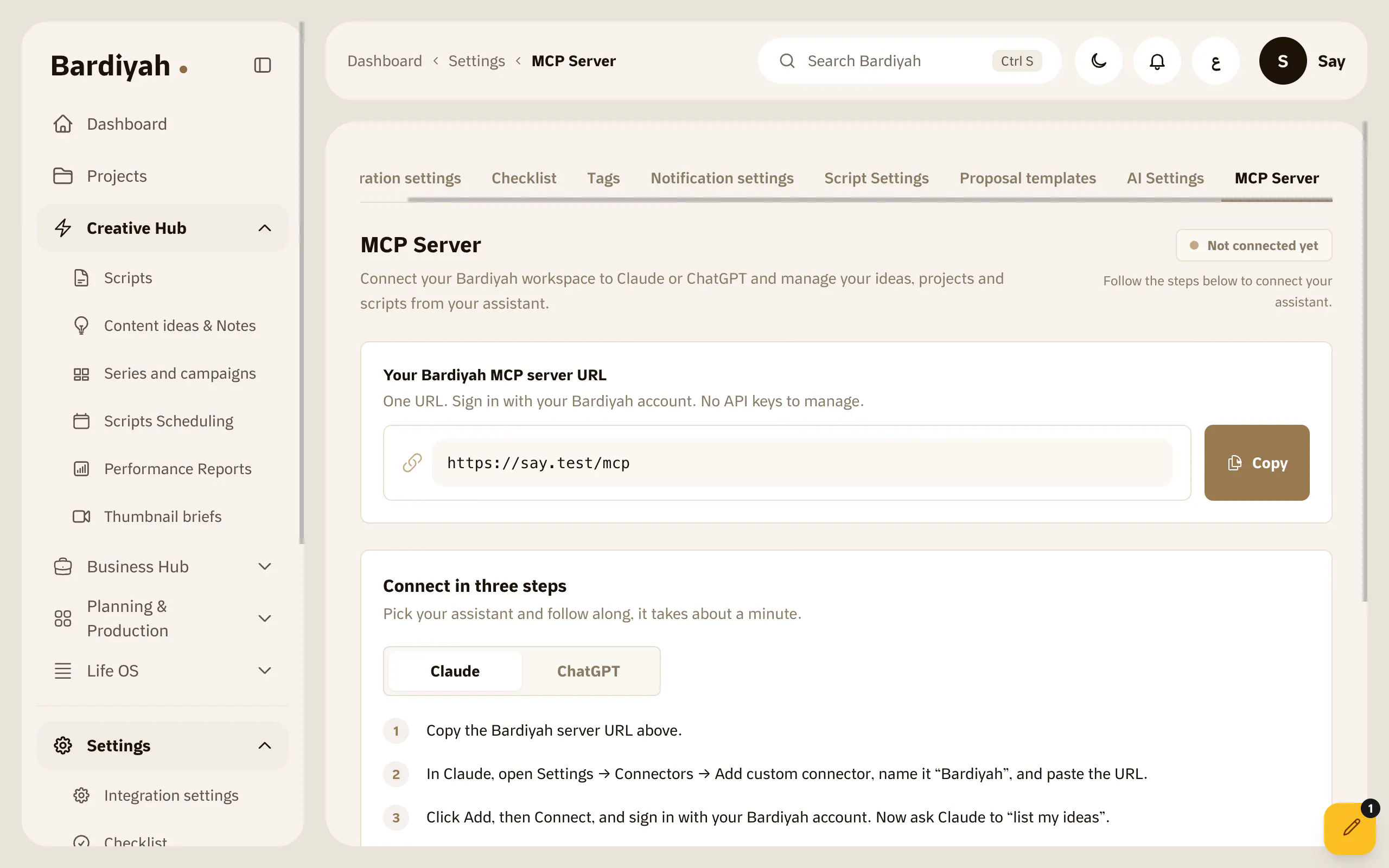The image size is (1389, 868).
Task: Click the Integration settings gear icon
Action: point(81,796)
